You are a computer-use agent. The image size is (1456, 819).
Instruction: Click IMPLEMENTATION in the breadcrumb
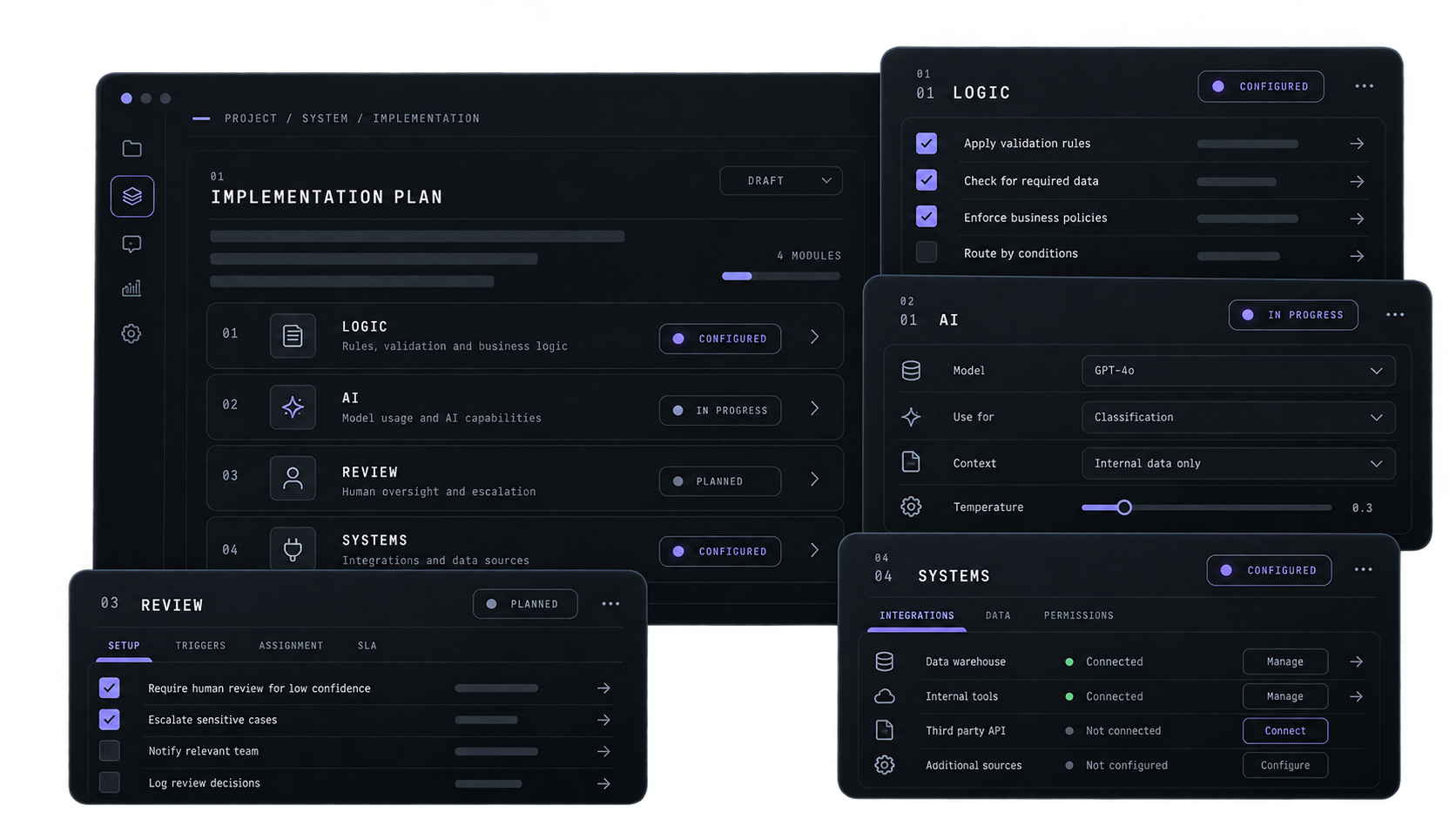click(426, 118)
